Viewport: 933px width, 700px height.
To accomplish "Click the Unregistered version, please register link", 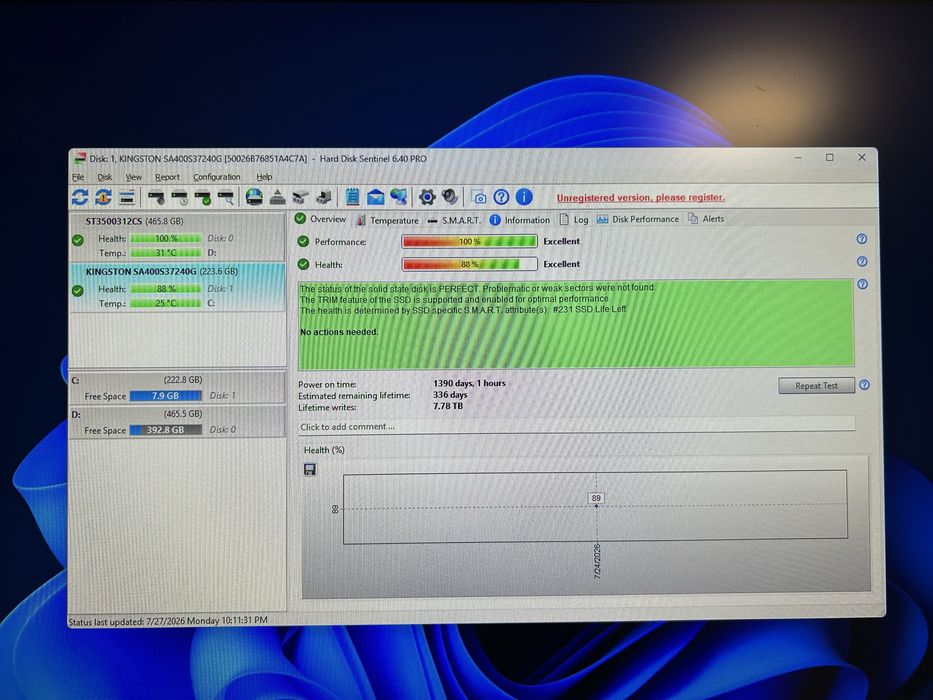I will (x=640, y=198).
